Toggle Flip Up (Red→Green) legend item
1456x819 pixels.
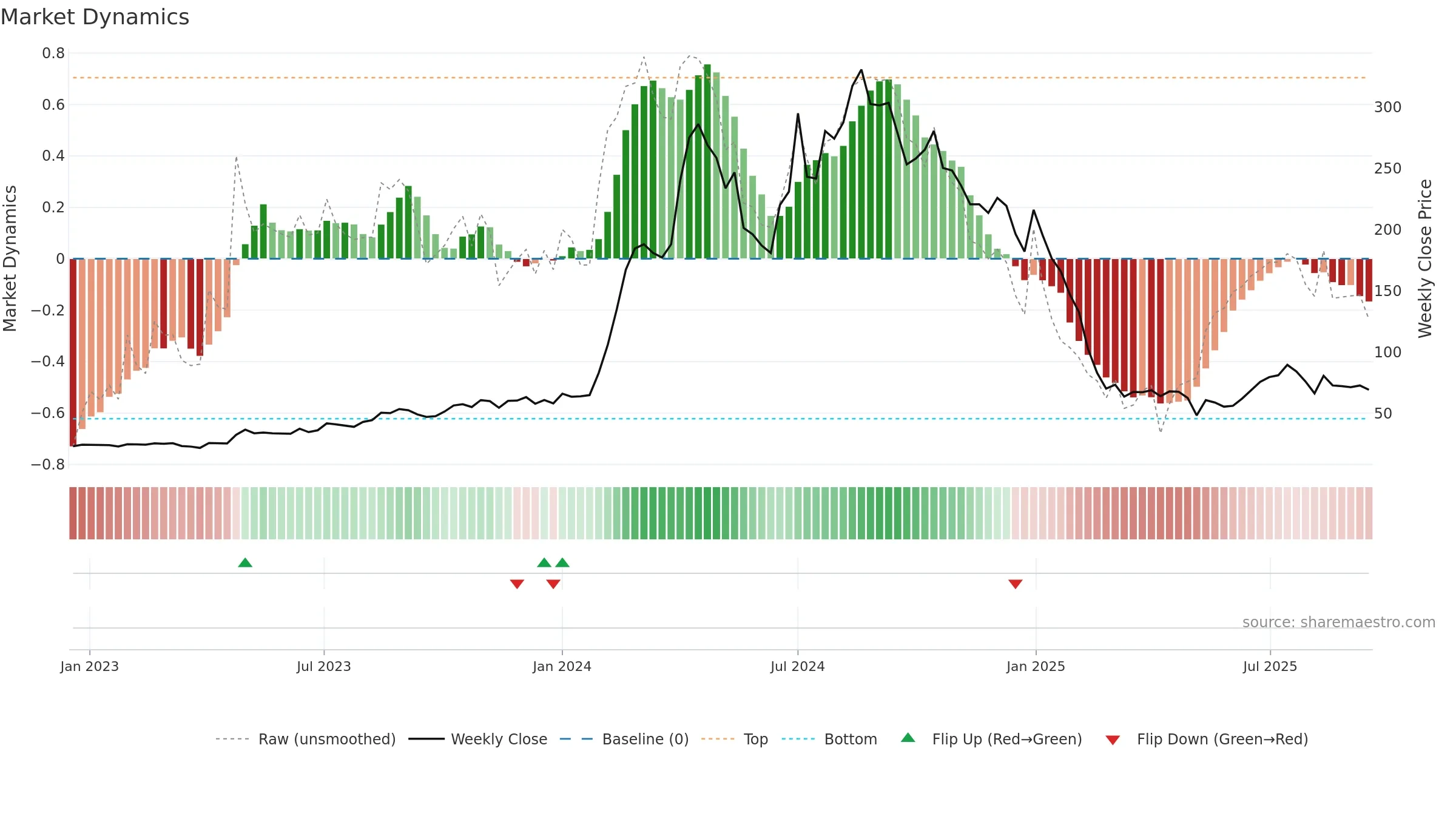(991, 739)
